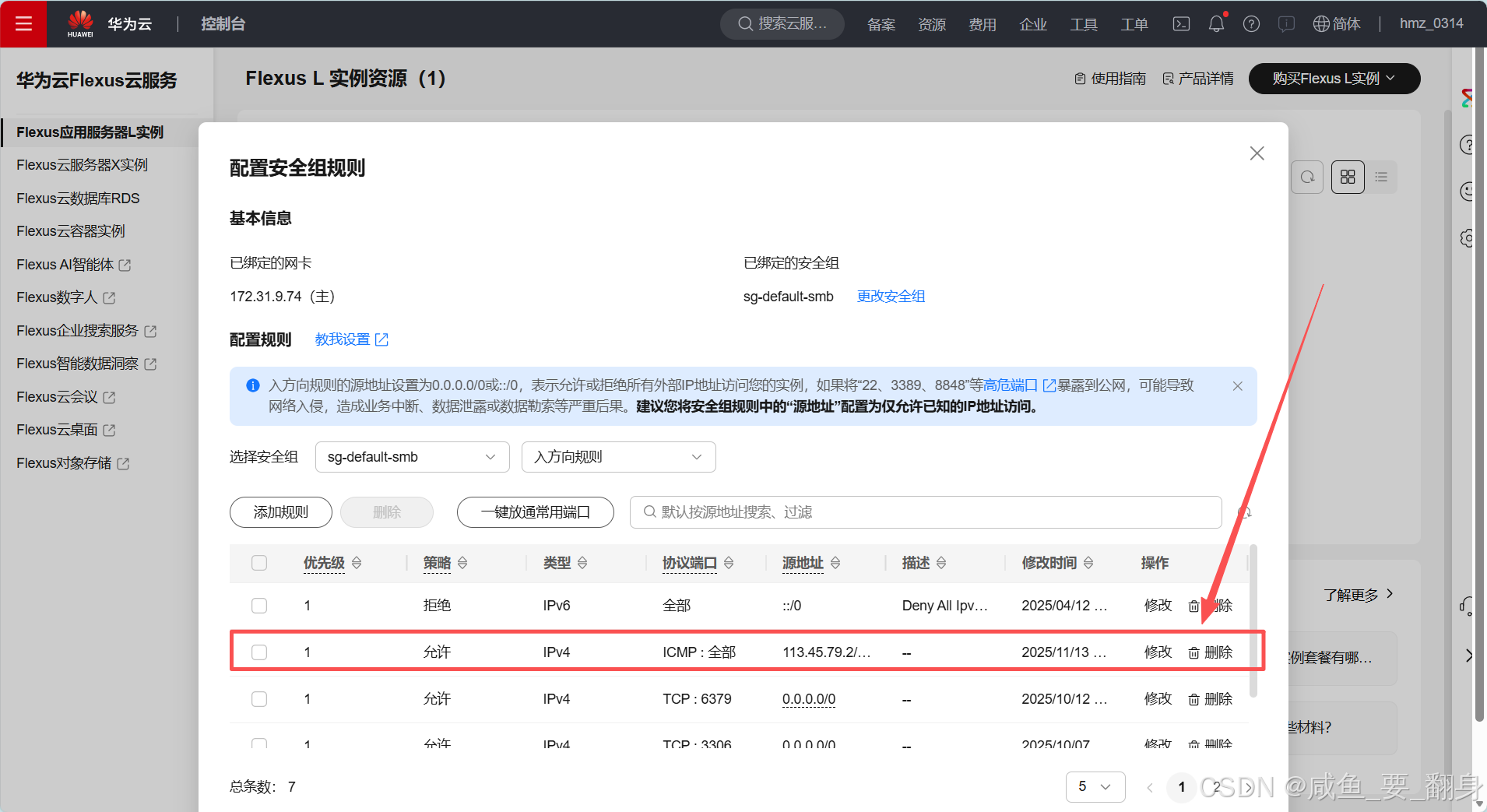Open 教我设置 guide link

[x=351, y=339]
